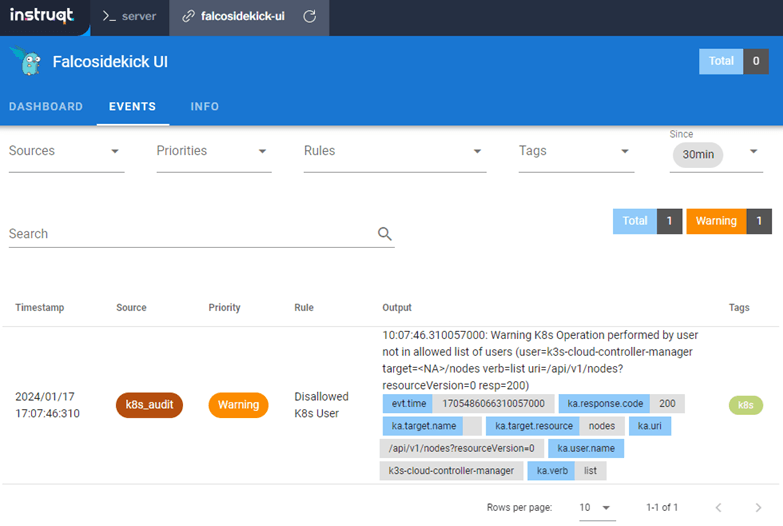Open the Sources filter dropdown
The image size is (783, 526).
pyautogui.click(x=66, y=152)
